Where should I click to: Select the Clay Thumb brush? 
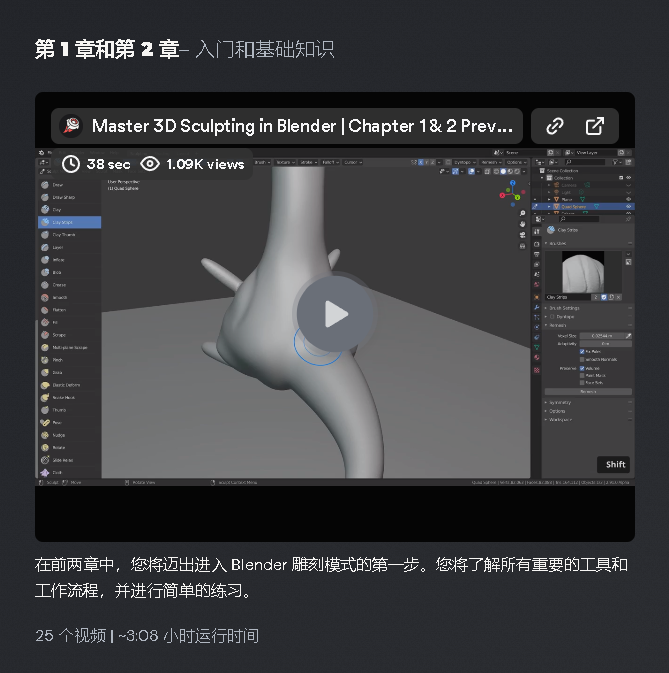pyautogui.click(x=70, y=234)
